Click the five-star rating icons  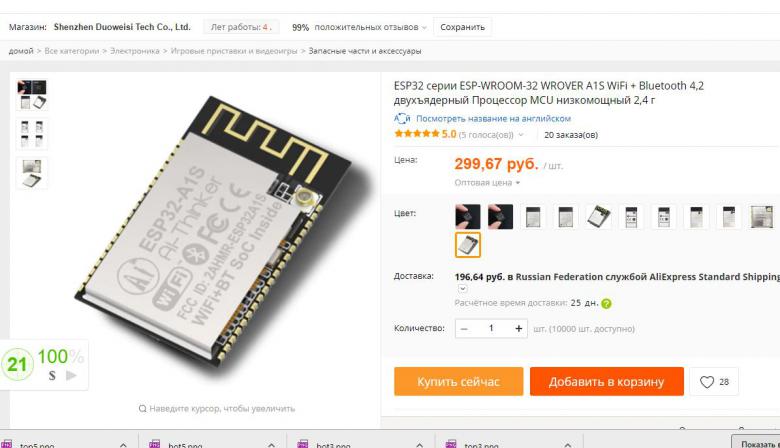(x=417, y=134)
